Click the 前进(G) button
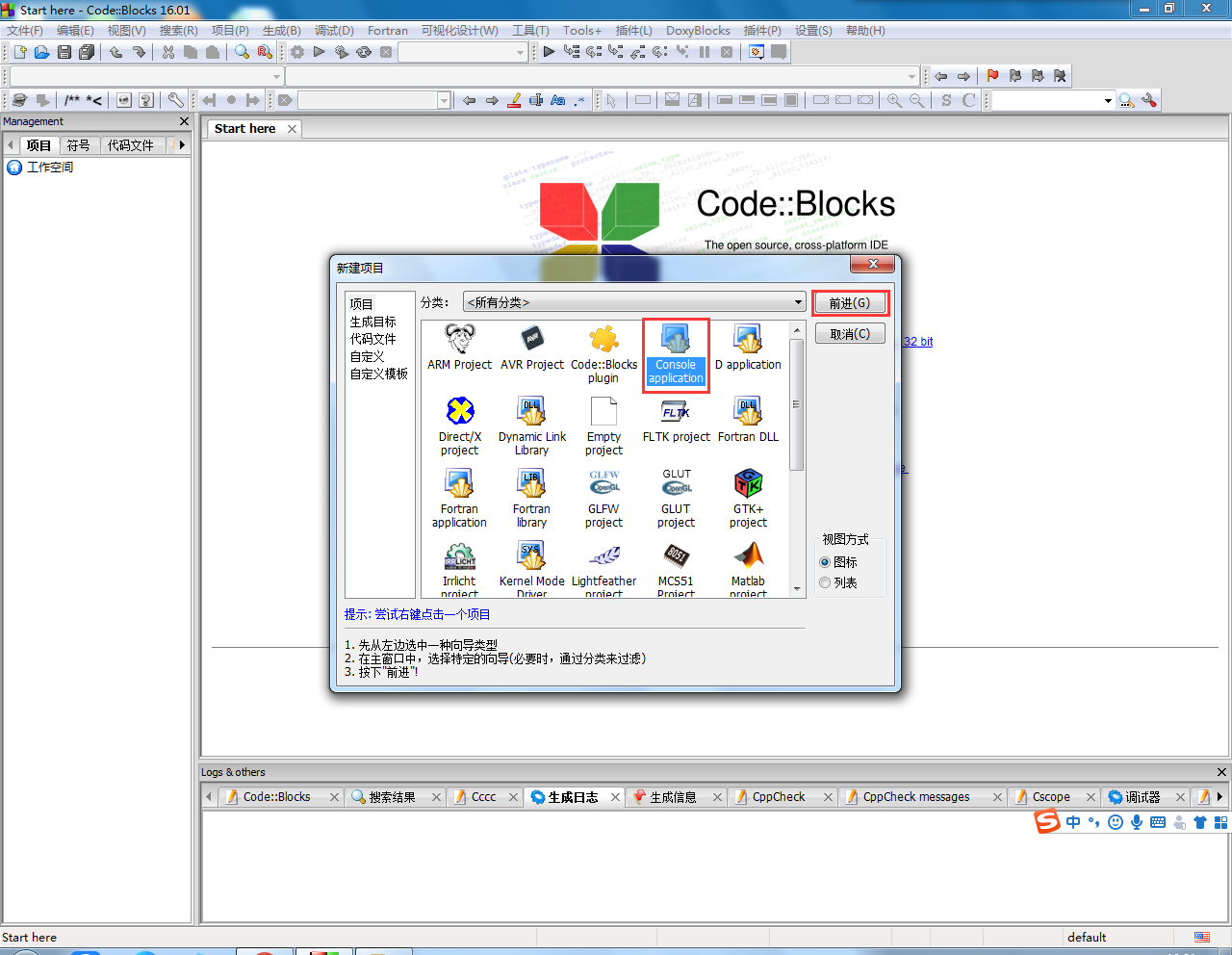 (850, 303)
